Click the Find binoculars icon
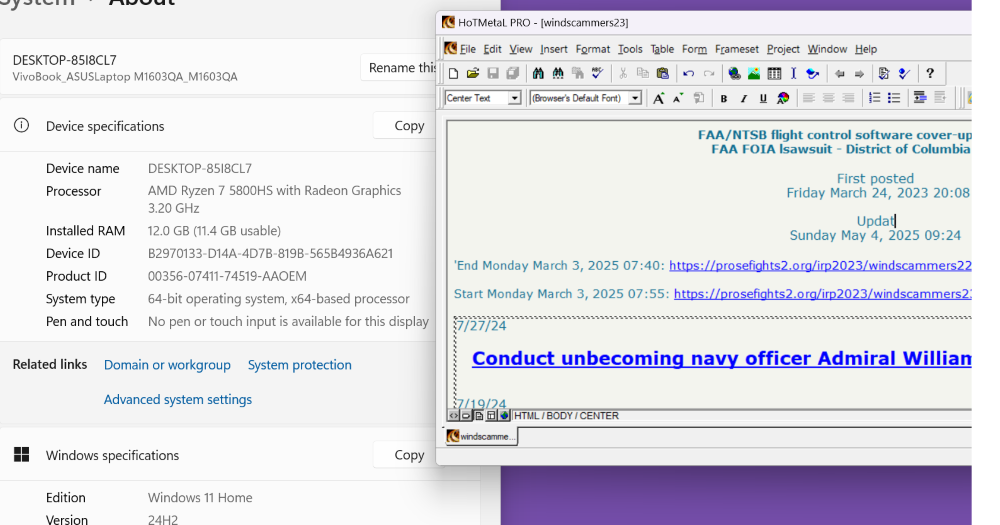Image resolution: width=1000 pixels, height=525 pixels. pyautogui.click(x=538, y=73)
